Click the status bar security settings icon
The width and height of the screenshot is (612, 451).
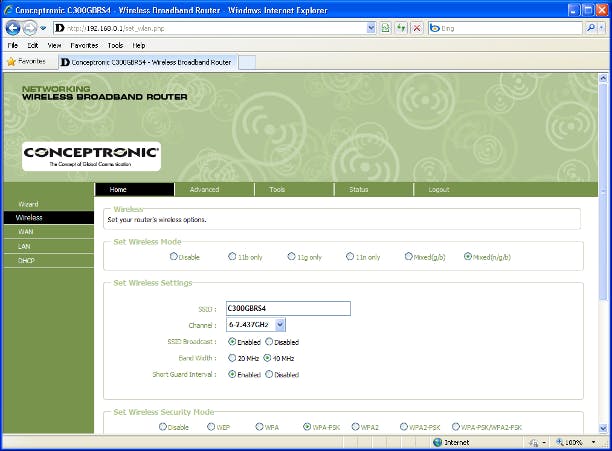click(534, 442)
